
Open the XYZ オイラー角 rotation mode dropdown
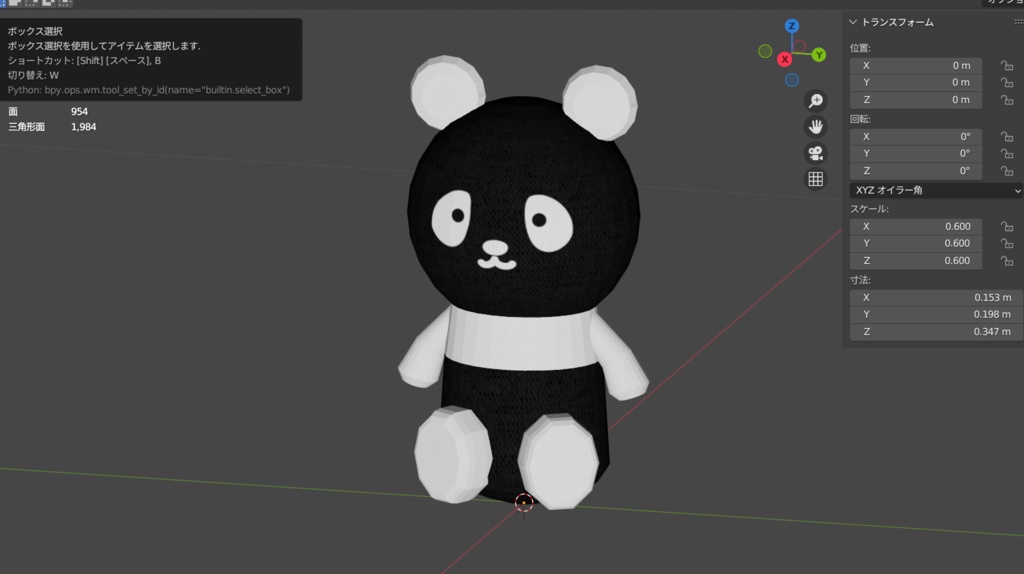936,190
